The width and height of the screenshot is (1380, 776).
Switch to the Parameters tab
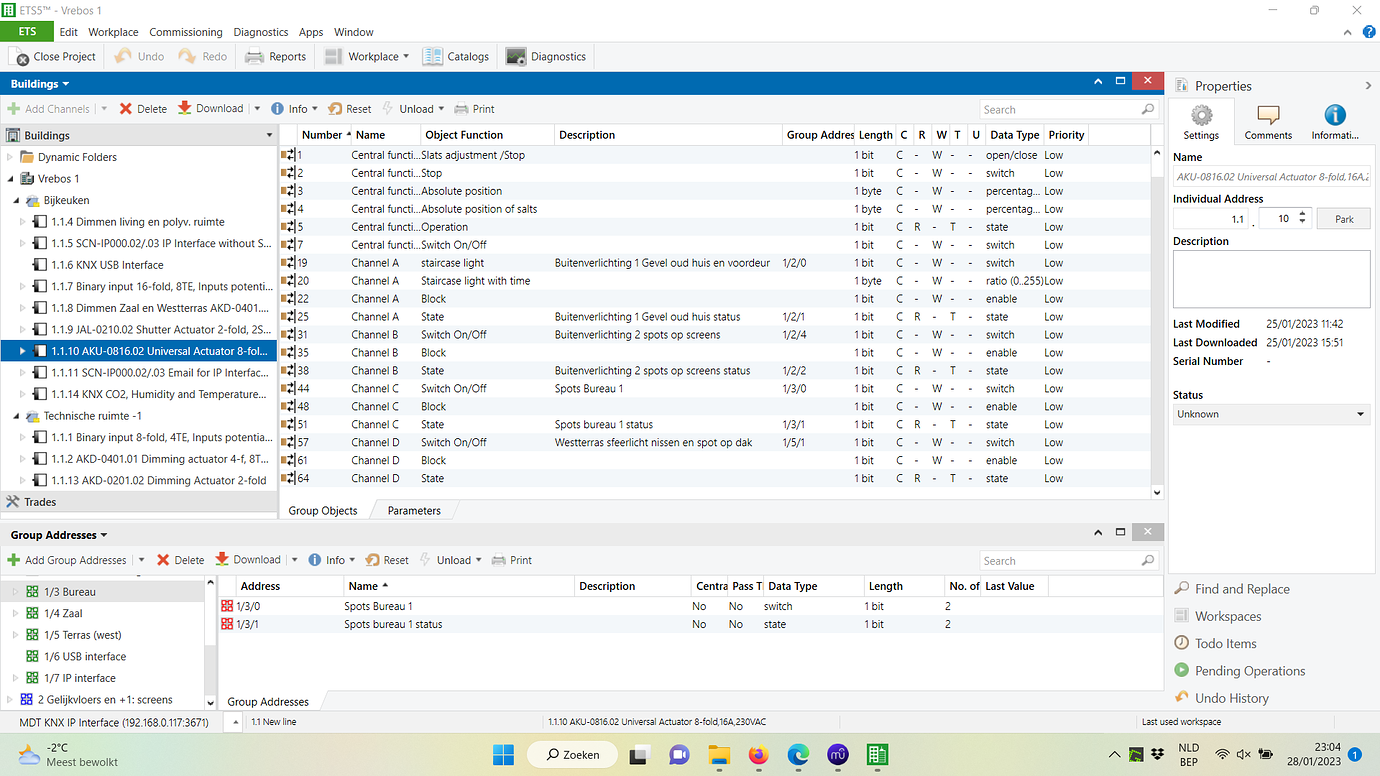[413, 510]
